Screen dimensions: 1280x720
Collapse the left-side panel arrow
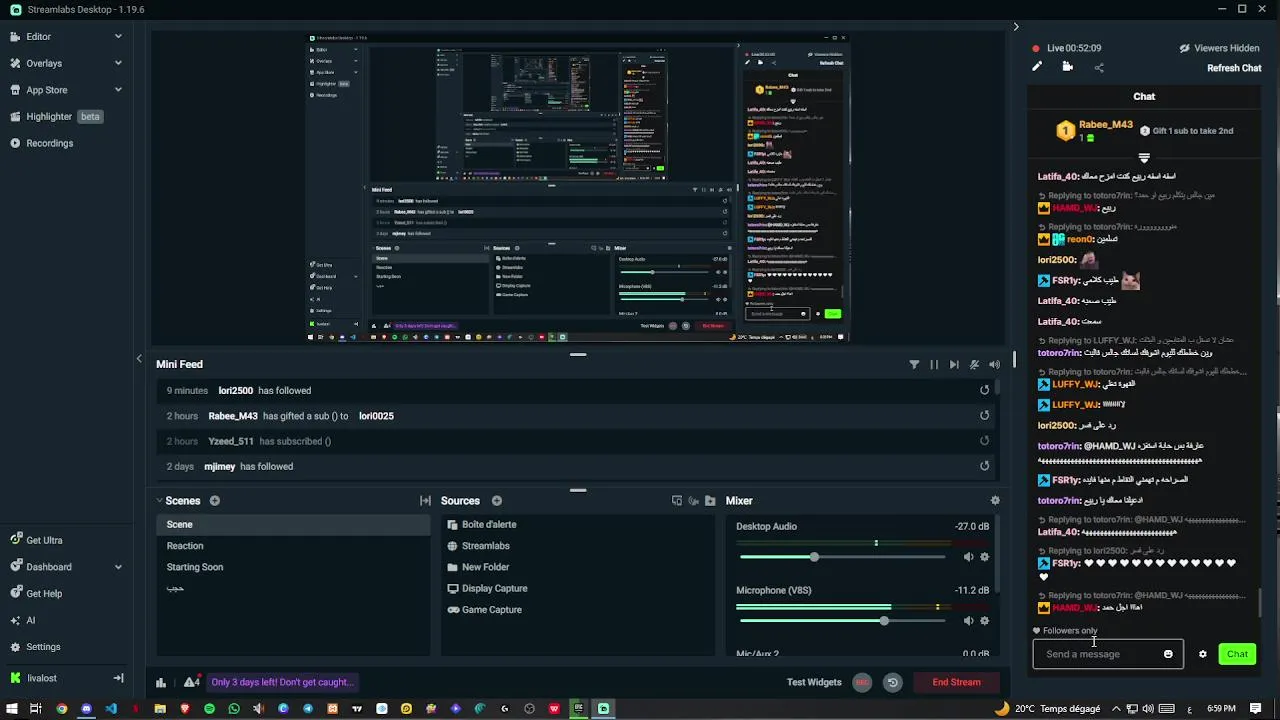pyautogui.click(x=139, y=358)
